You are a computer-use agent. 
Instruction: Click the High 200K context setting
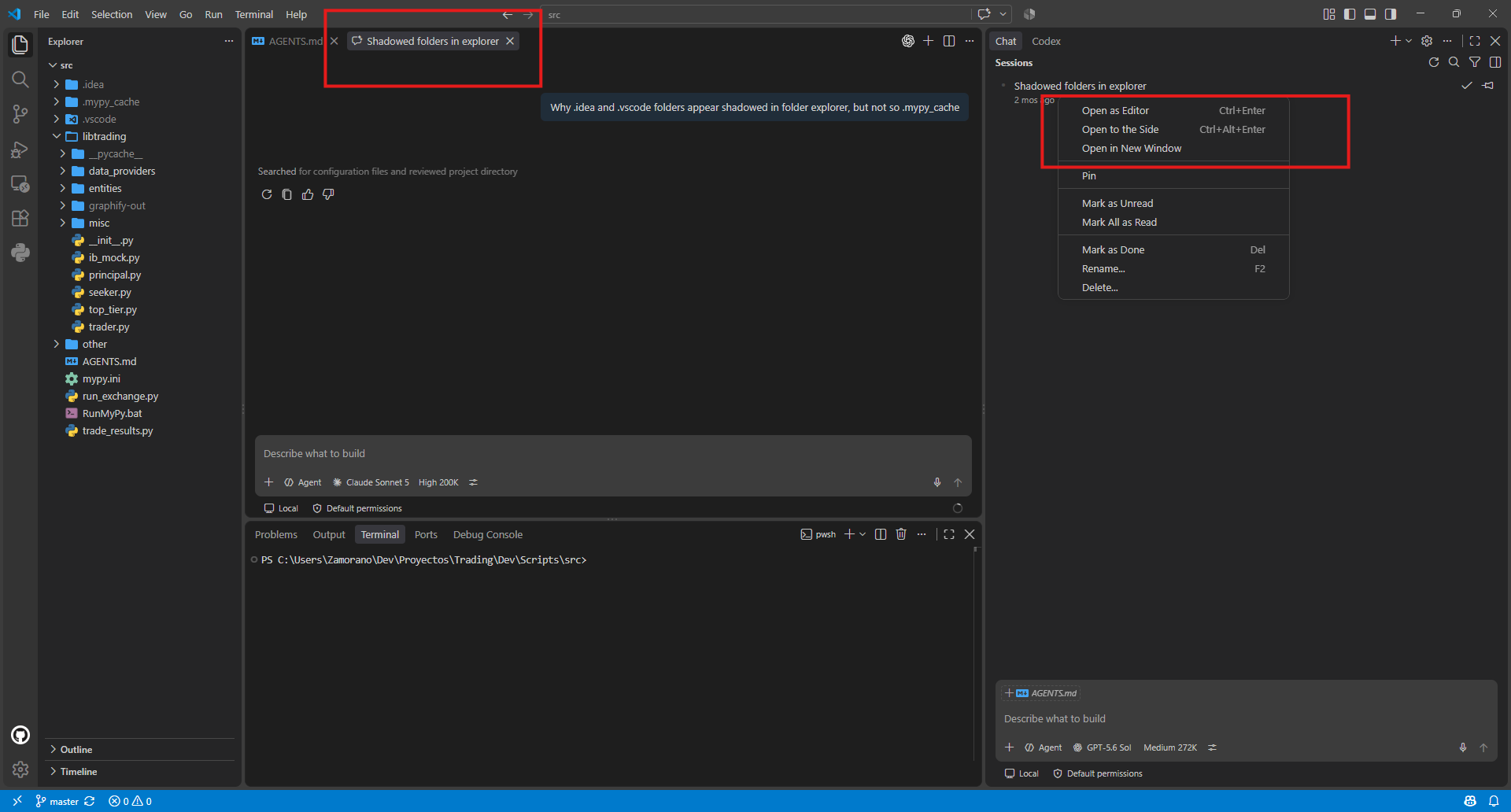438,482
